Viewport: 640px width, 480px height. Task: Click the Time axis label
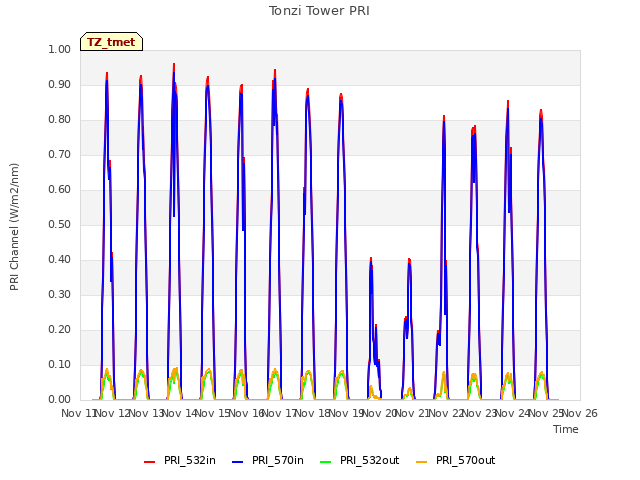566,429
